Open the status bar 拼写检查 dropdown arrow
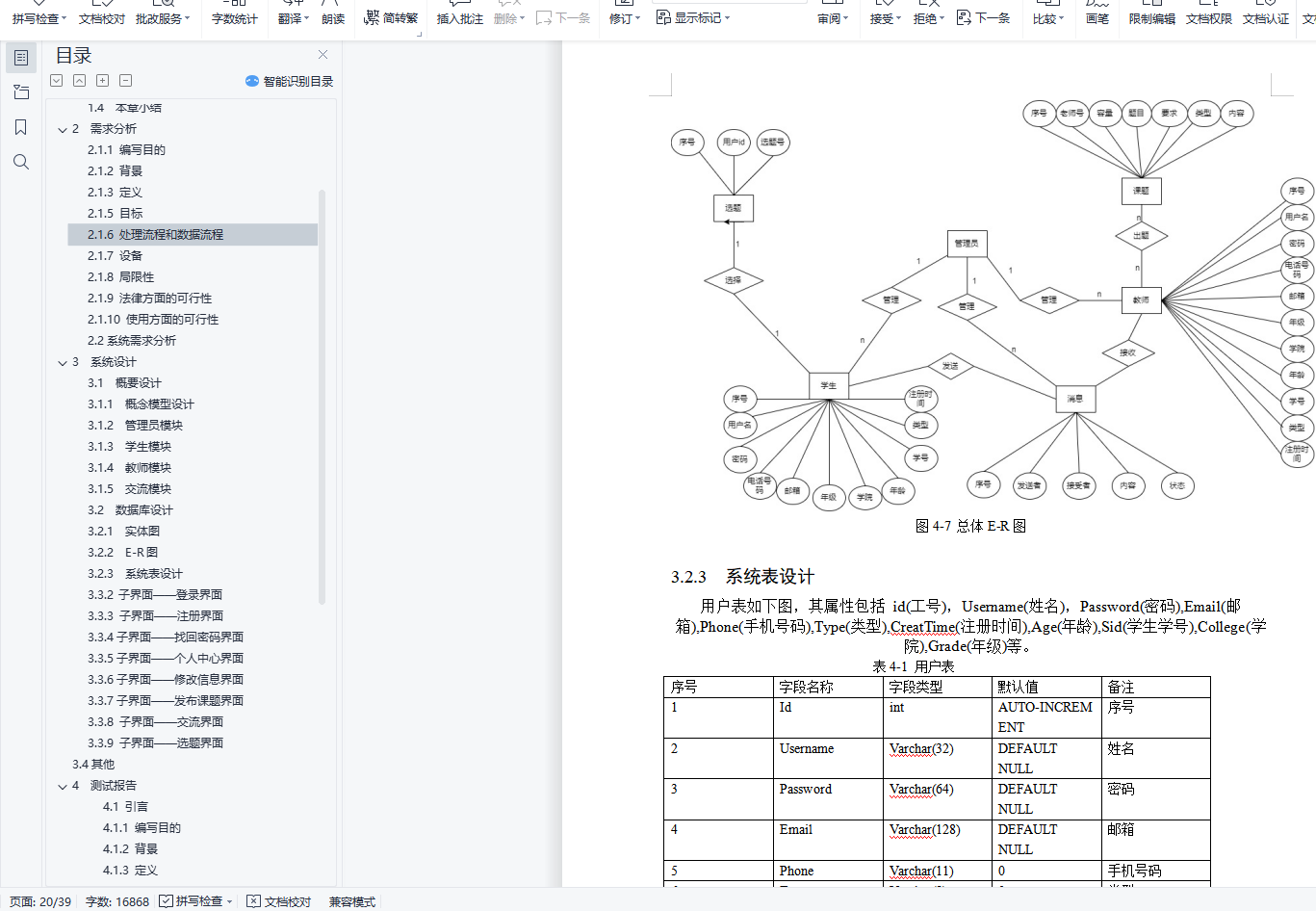1316x911 pixels. (229, 902)
